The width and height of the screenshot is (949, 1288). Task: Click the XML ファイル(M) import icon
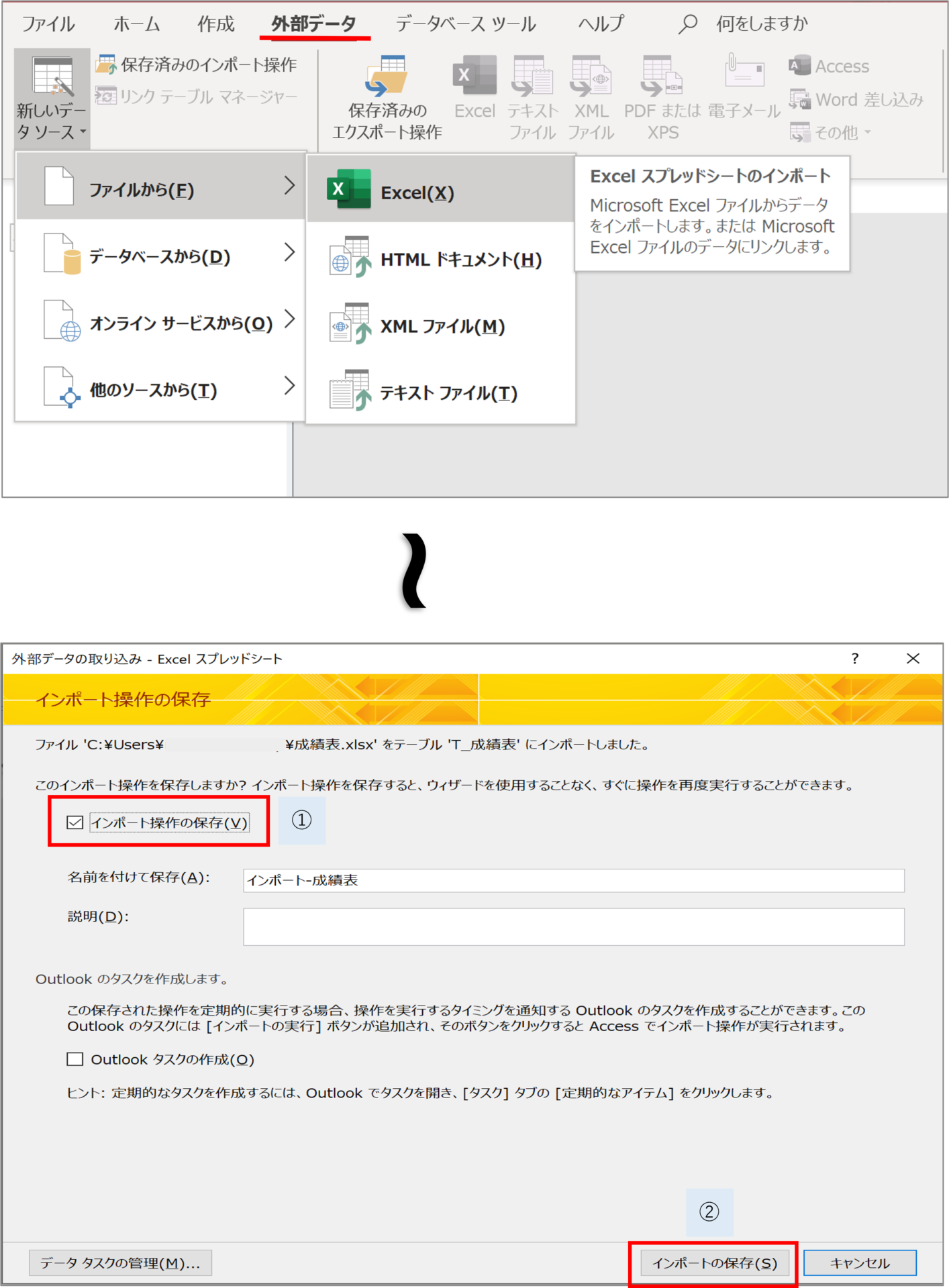click(350, 323)
